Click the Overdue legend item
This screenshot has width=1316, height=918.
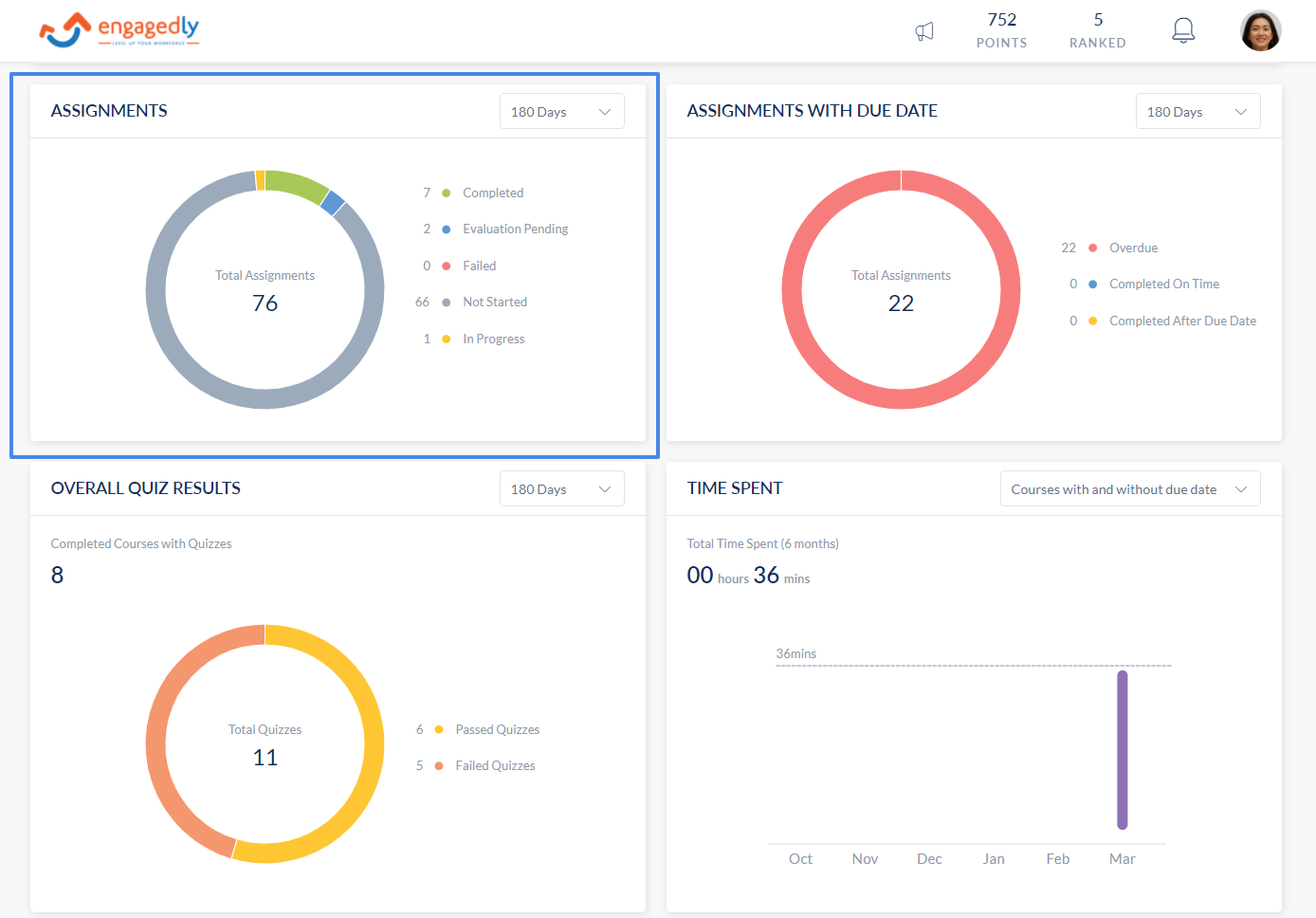1109,248
